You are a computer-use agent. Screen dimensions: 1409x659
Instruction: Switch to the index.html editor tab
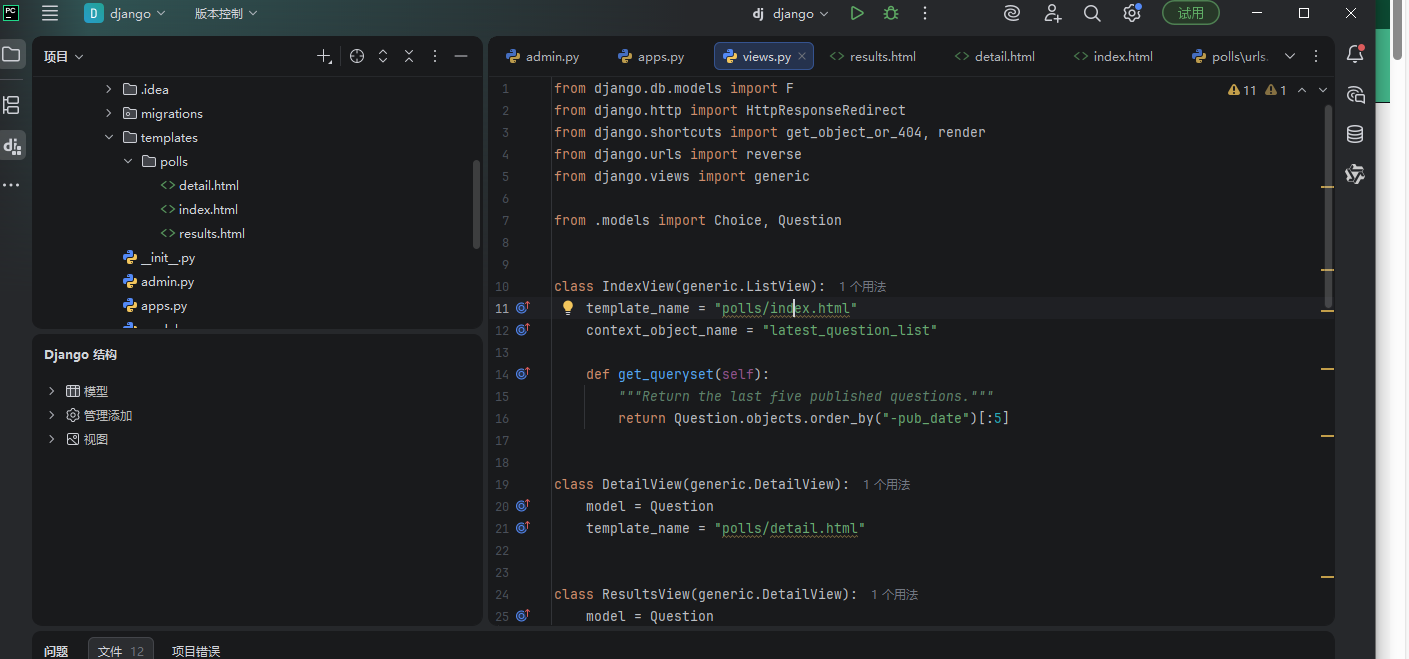click(1112, 56)
